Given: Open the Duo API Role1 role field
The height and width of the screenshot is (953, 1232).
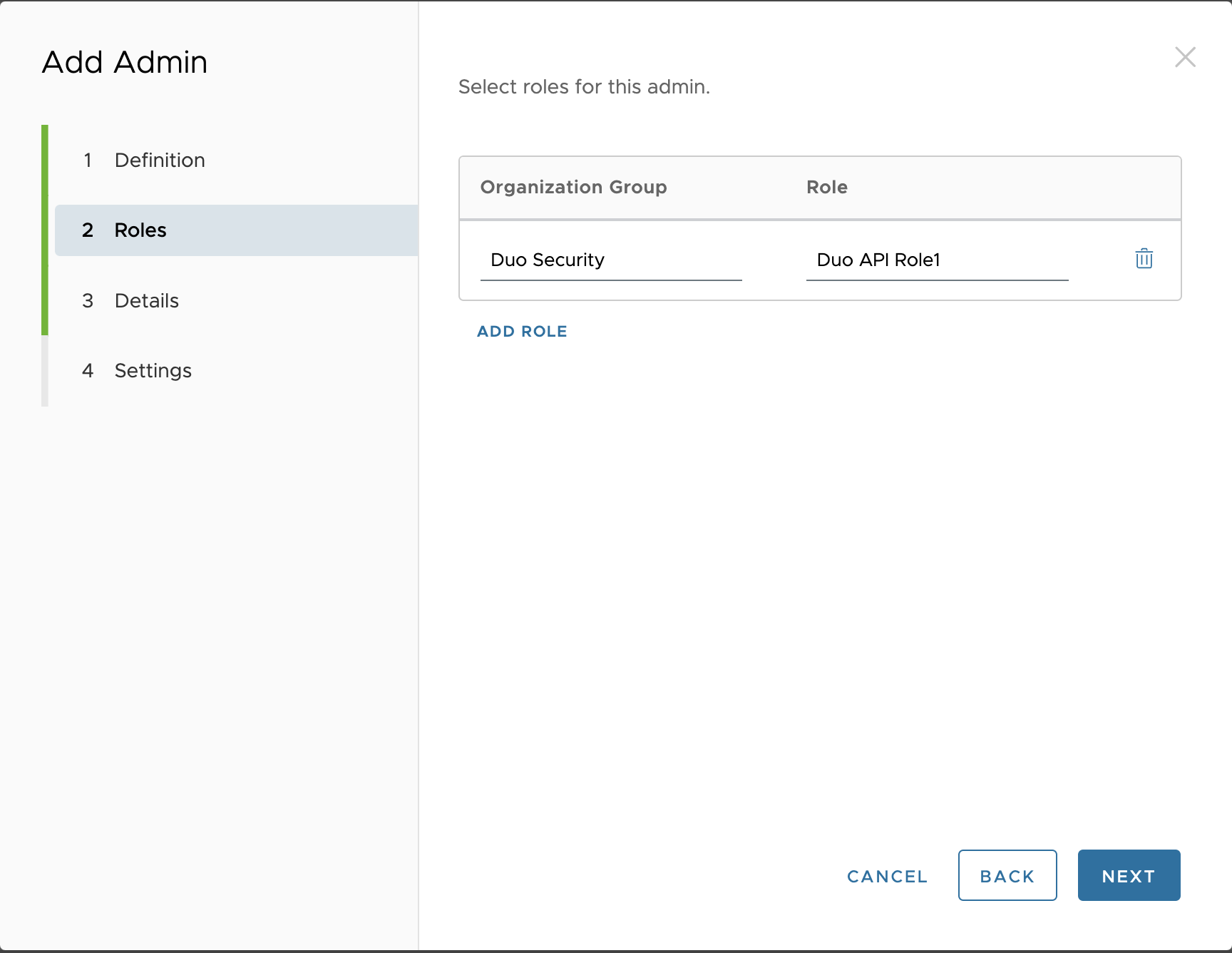Looking at the screenshot, I should (x=936, y=260).
